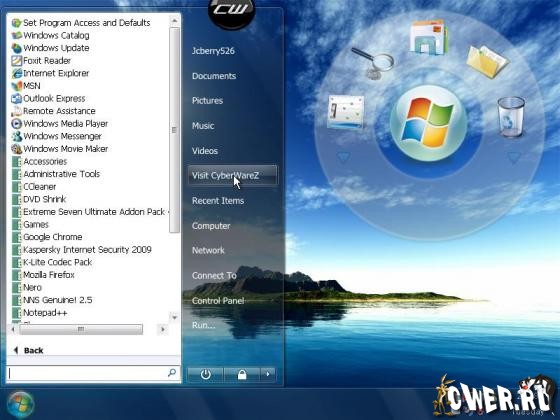Image resolution: width=560 pixels, height=420 pixels.
Task: Click Run... in Start menu
Action: [x=204, y=325]
